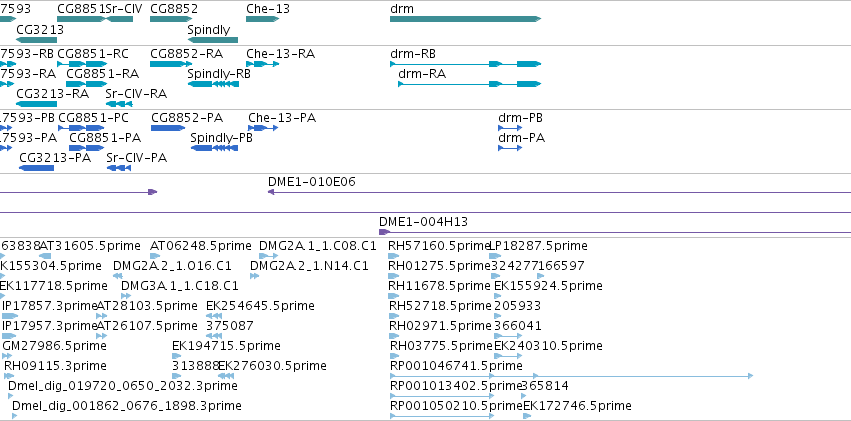Click the Spindly-RB transcript glyph
851x421 pixels.
(x=213, y=84)
